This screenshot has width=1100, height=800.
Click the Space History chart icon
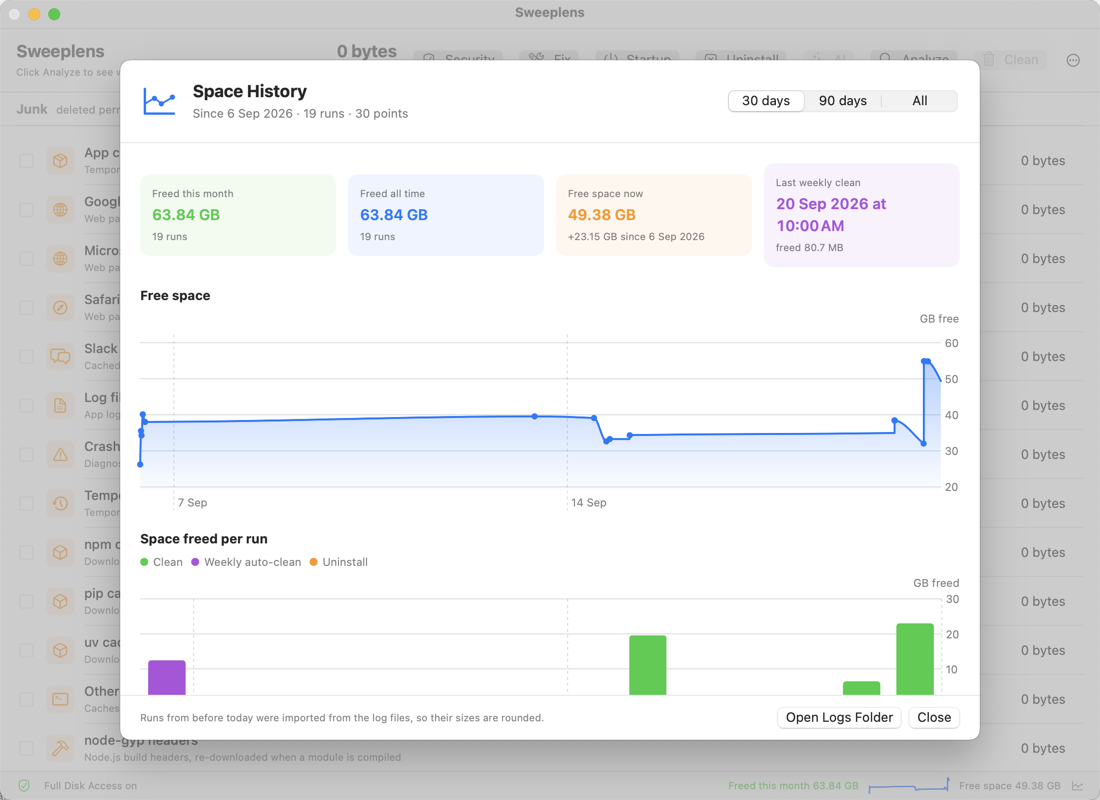(159, 102)
